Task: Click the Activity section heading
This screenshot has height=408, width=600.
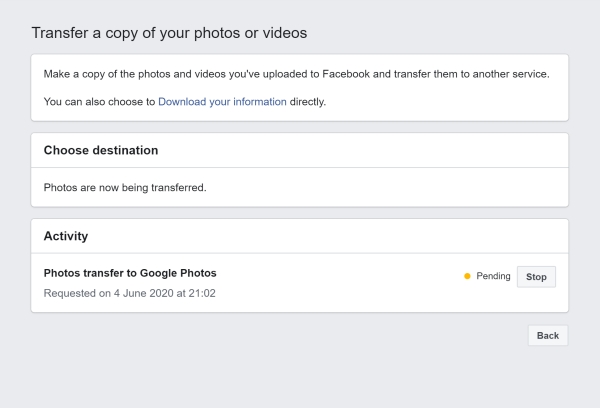Action: pos(66,236)
